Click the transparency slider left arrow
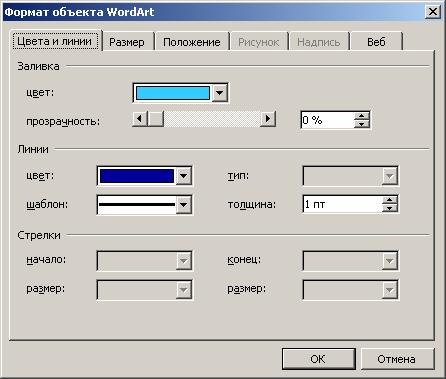Screen dimensions: 446x379 (140, 119)
